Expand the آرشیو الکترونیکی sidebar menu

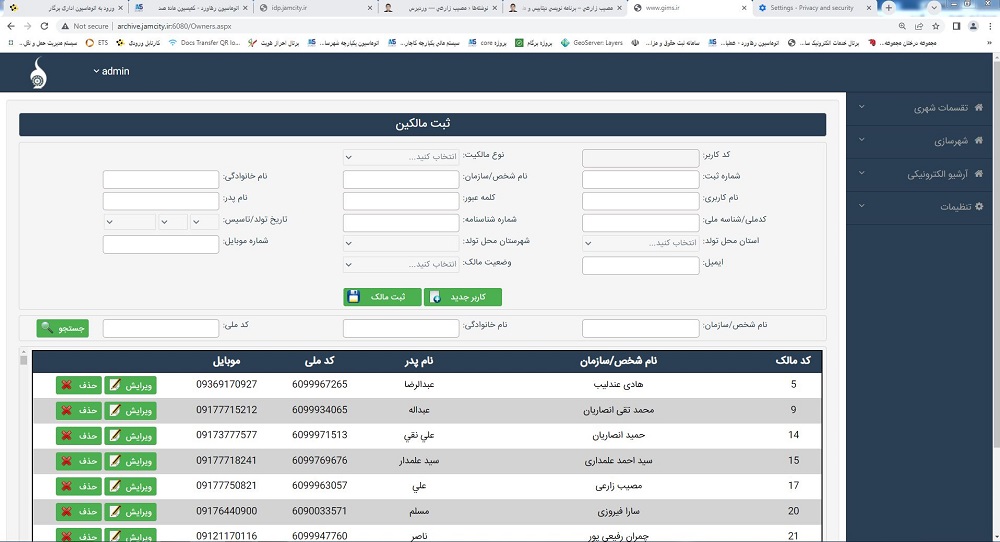tap(922, 173)
